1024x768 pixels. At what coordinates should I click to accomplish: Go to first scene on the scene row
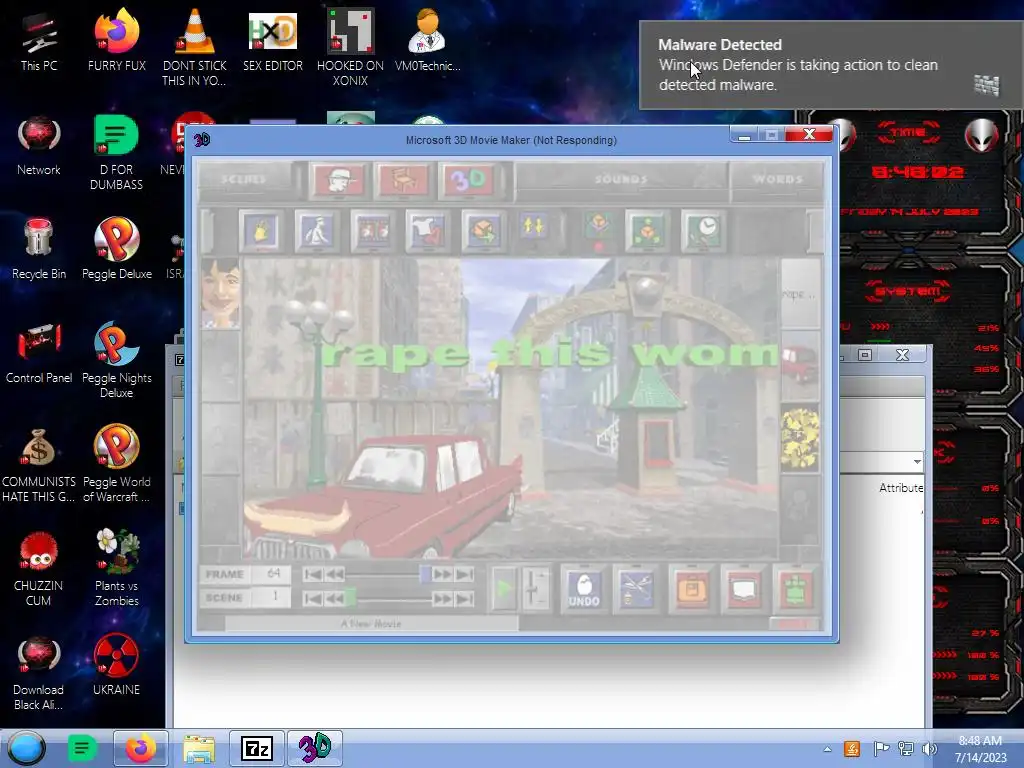313,598
